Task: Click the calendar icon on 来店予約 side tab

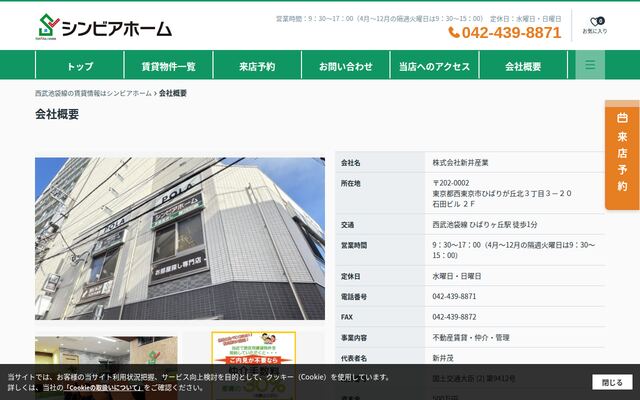Action: pos(622,118)
